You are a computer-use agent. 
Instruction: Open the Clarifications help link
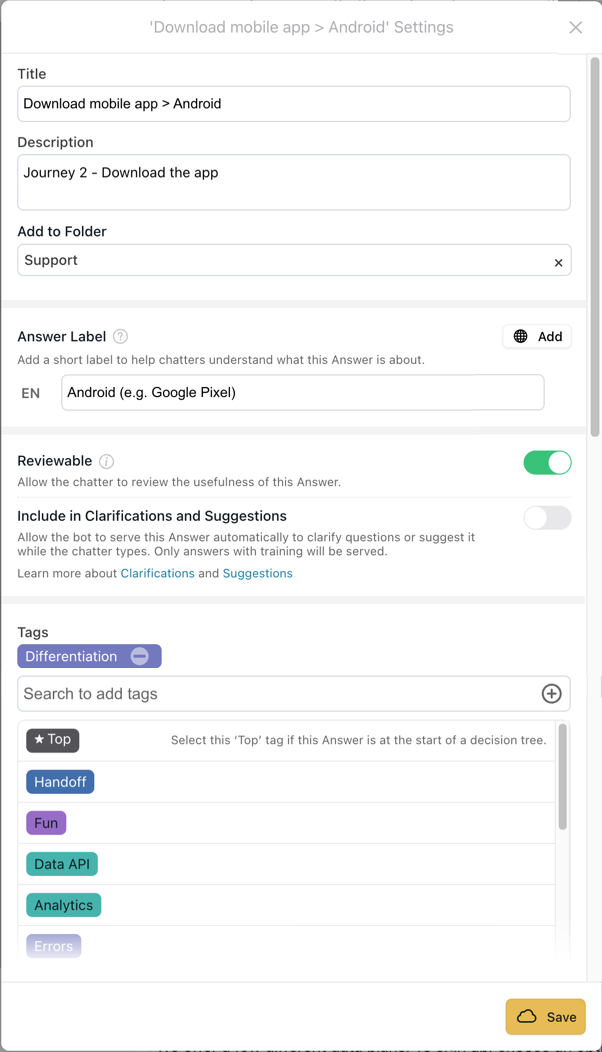click(157, 573)
